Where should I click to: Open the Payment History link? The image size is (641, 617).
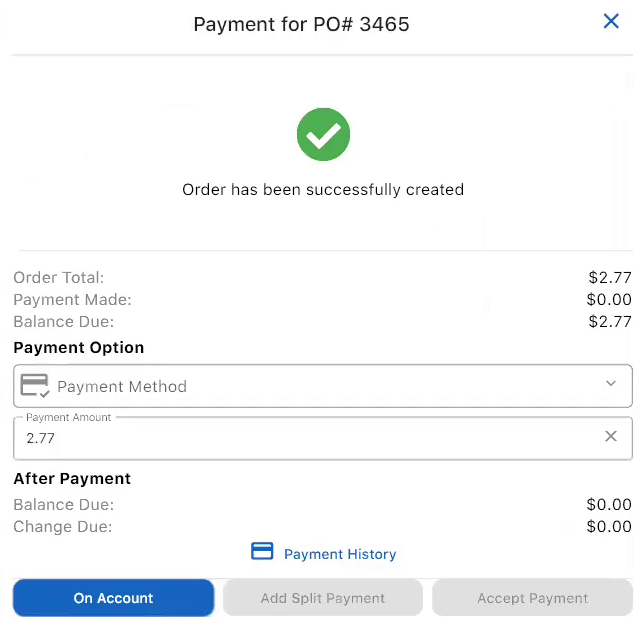pyautogui.click(x=340, y=554)
